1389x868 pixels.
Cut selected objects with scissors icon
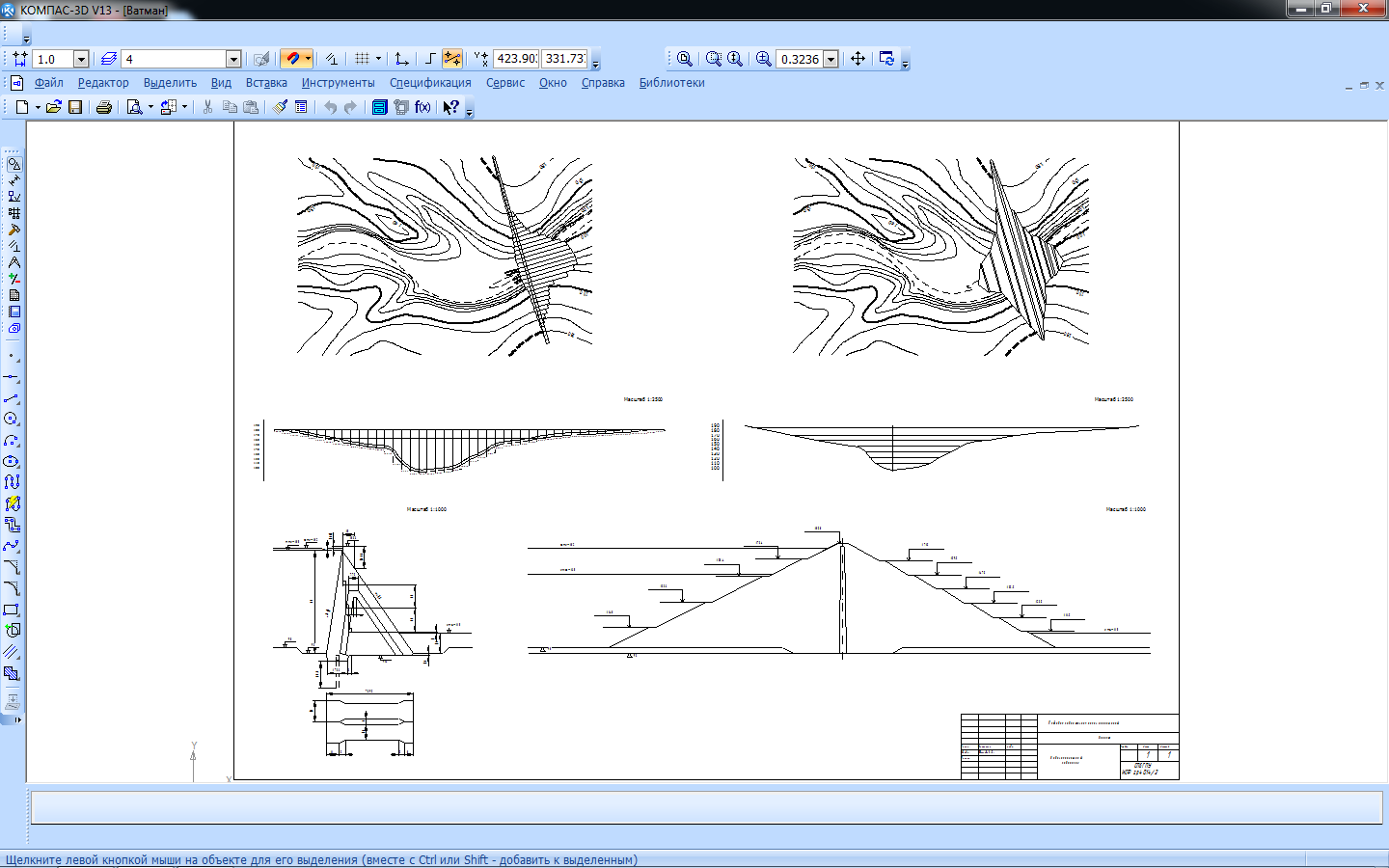[x=207, y=107]
